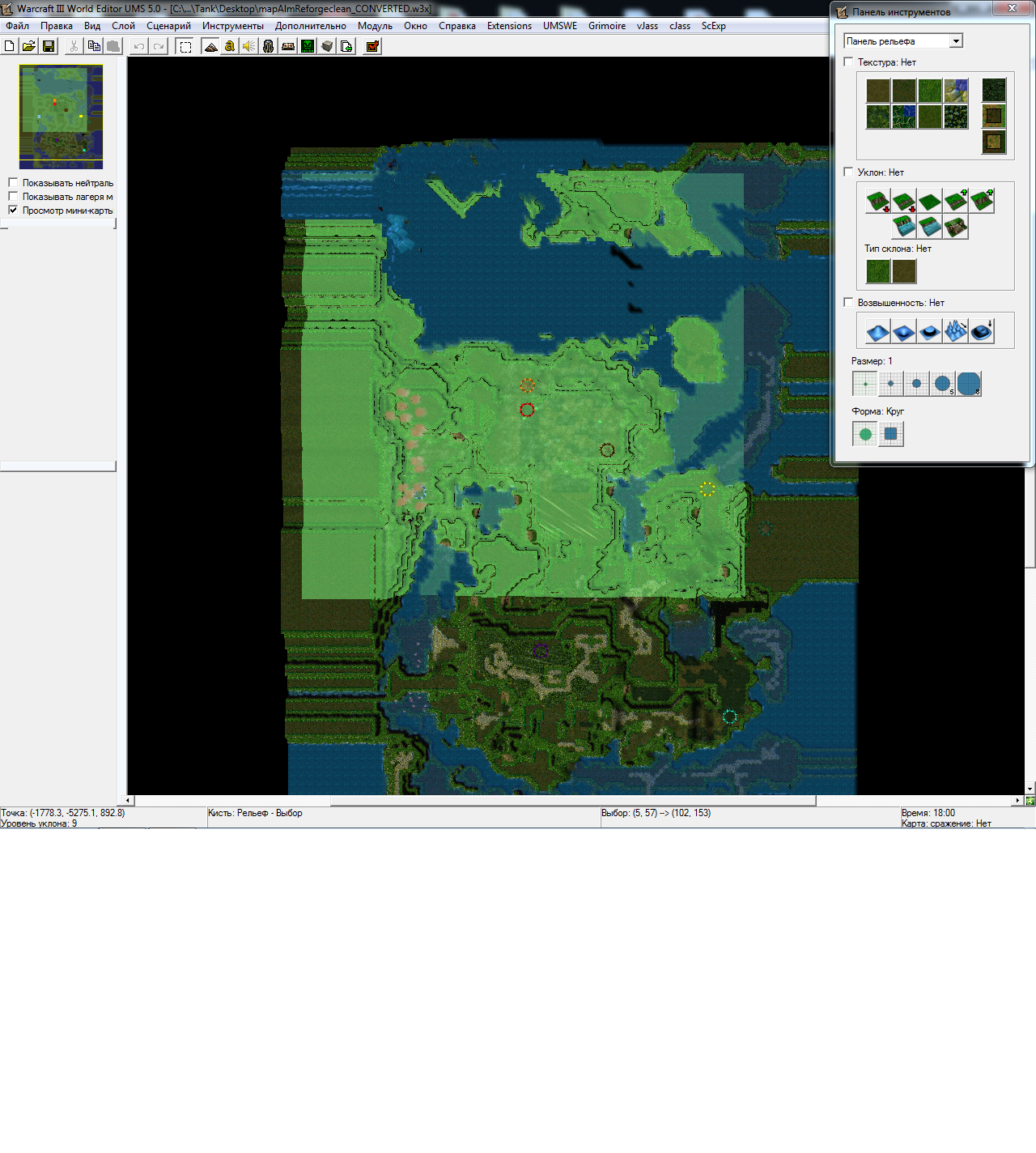Click the Test Map checkmark icon
This screenshot has width=1036, height=1153.
coord(372,46)
